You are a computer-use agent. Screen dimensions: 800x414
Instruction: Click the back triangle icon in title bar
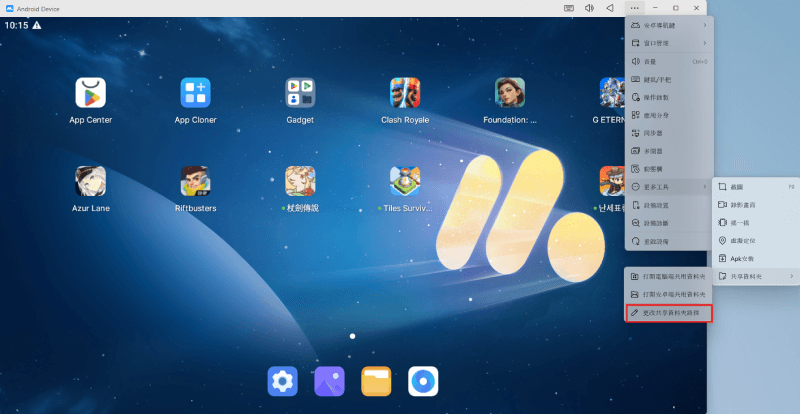click(610, 8)
